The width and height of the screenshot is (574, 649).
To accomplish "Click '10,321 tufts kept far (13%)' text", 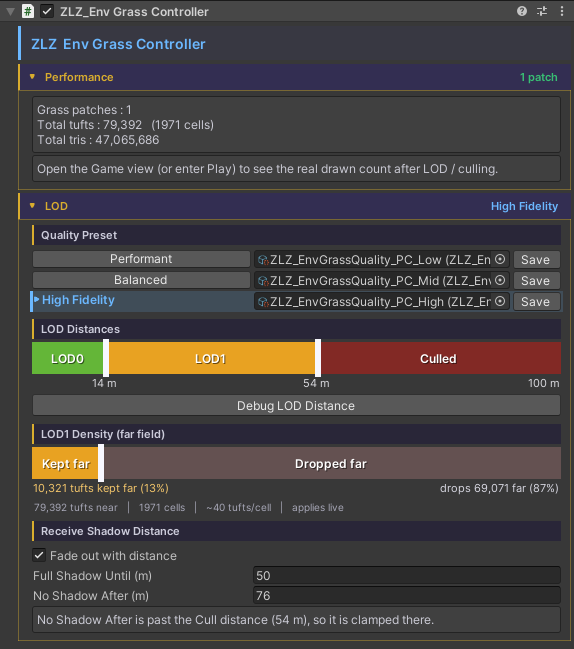I will pyautogui.click(x=101, y=488).
